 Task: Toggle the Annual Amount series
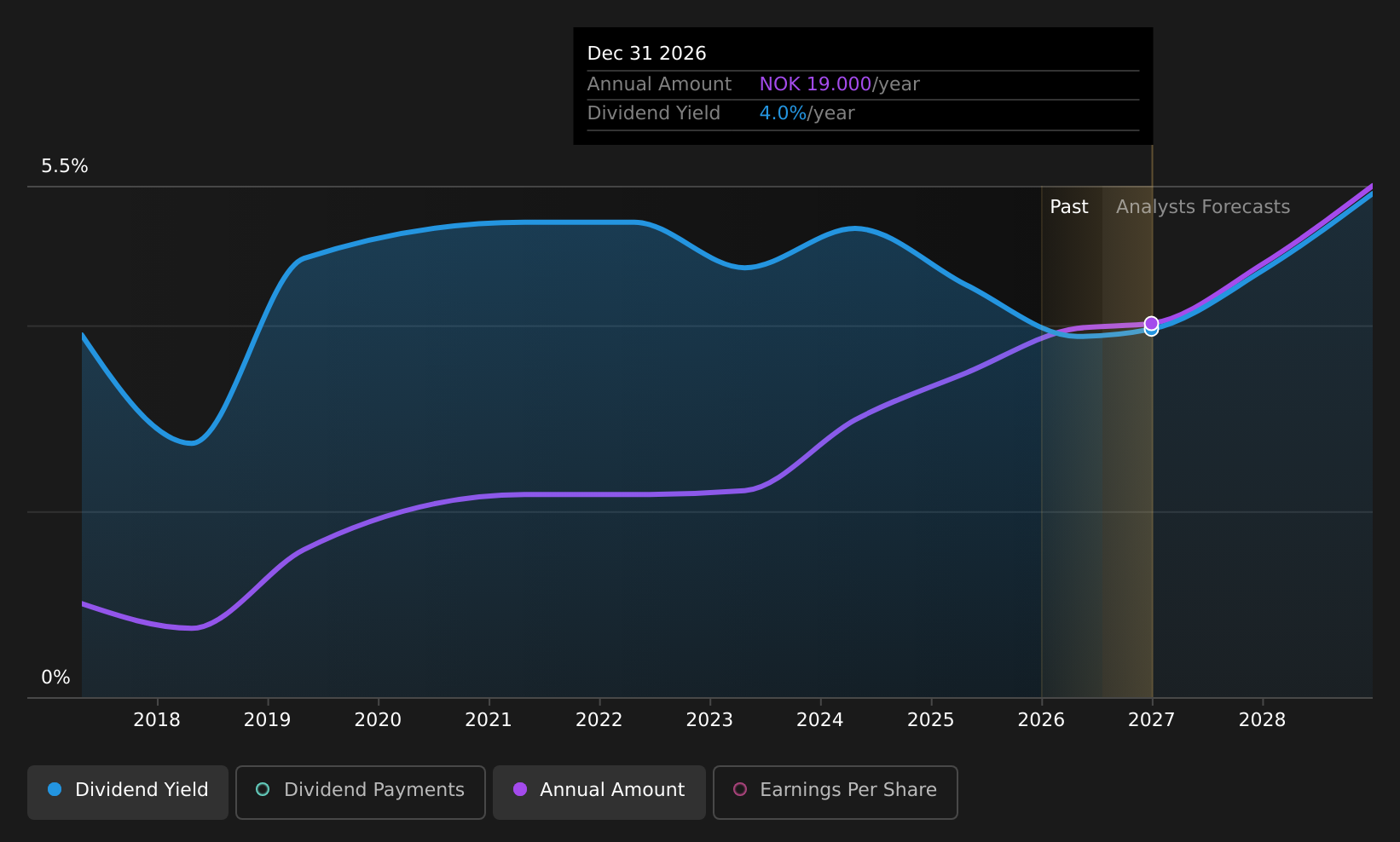(x=599, y=792)
